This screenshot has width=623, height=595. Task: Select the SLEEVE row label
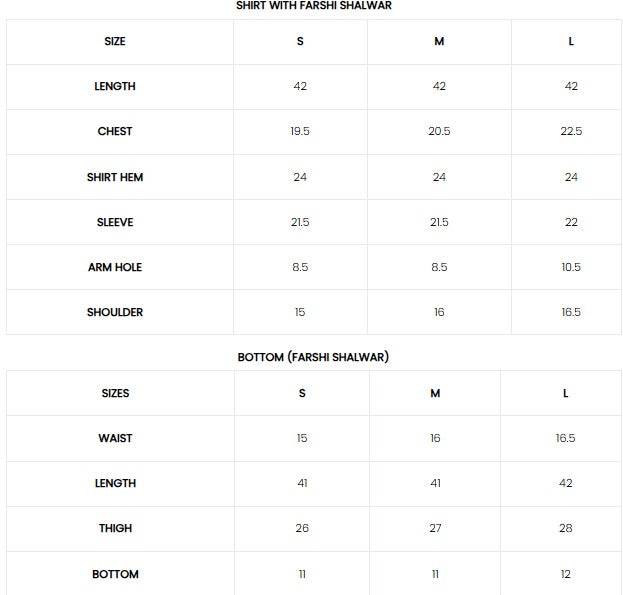point(115,222)
